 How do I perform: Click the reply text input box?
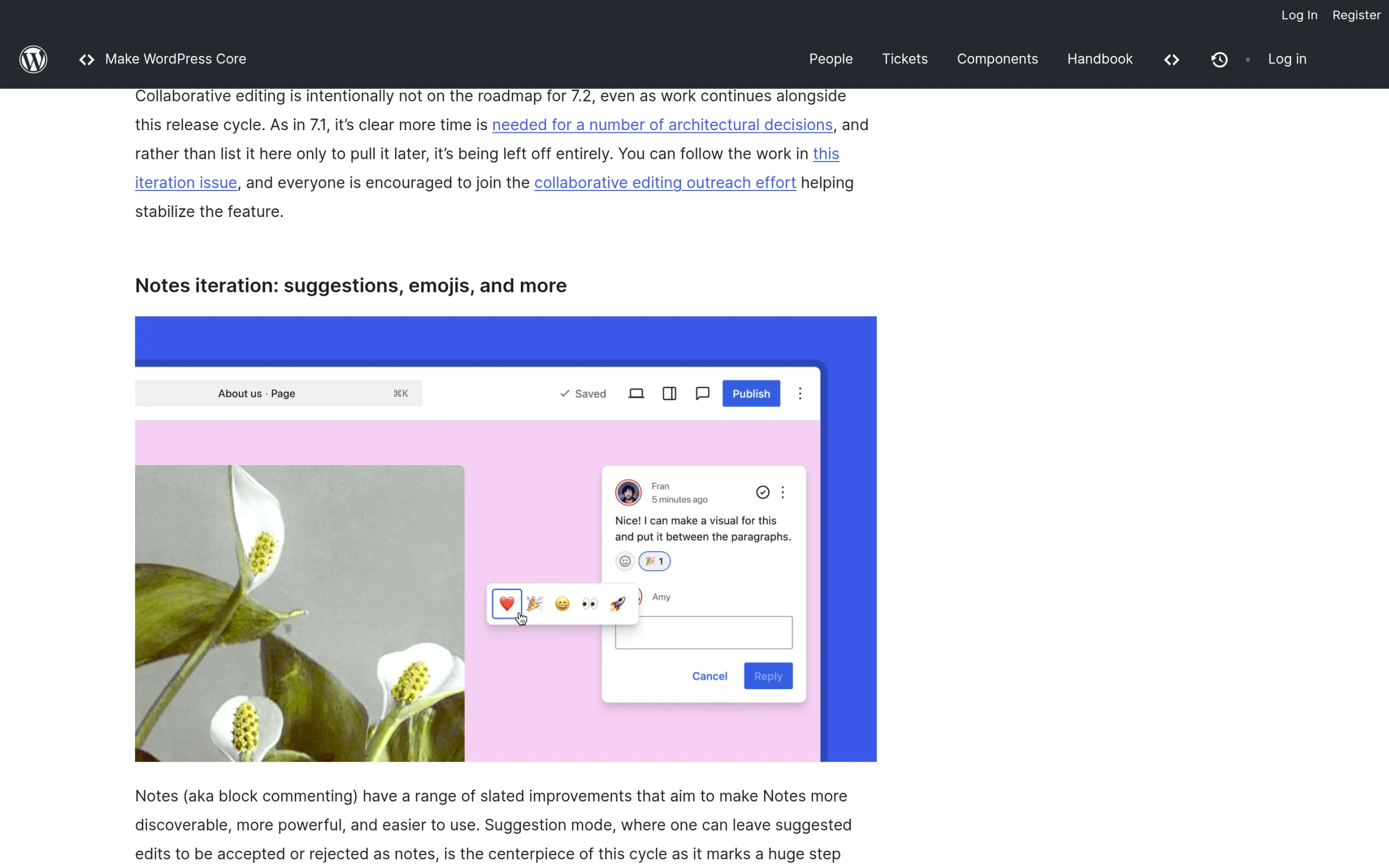coord(704,633)
